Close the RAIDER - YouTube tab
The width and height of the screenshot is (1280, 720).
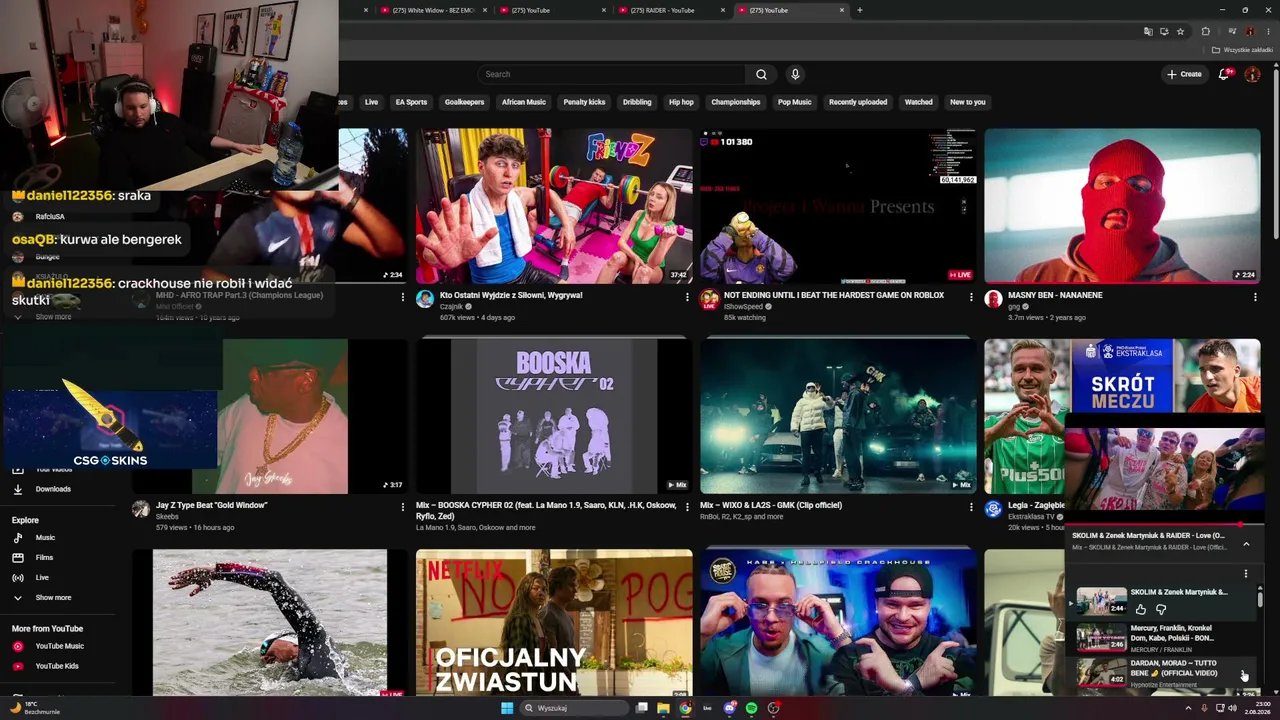723,10
